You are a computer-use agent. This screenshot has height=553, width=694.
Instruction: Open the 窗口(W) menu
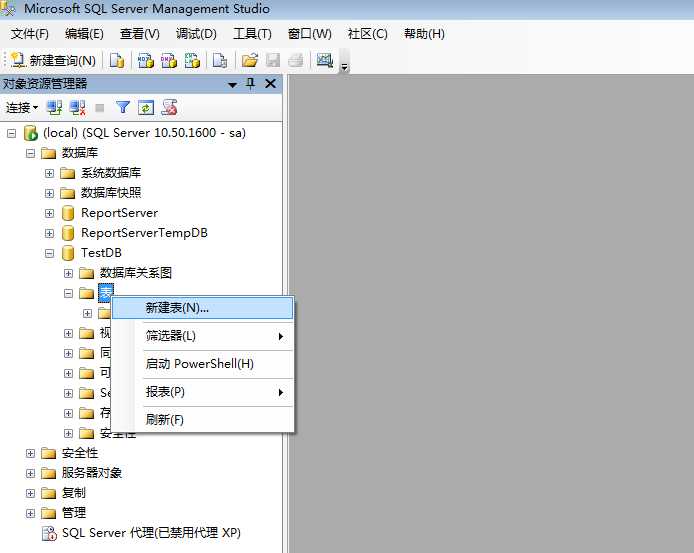309,34
